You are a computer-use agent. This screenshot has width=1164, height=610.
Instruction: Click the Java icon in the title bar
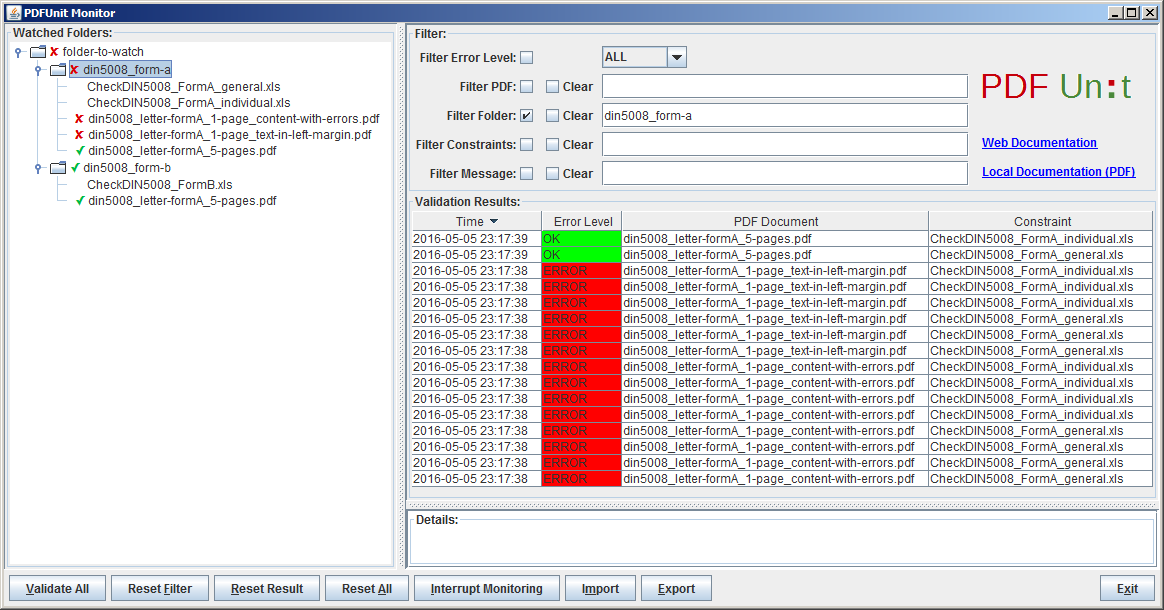pyautogui.click(x=13, y=13)
